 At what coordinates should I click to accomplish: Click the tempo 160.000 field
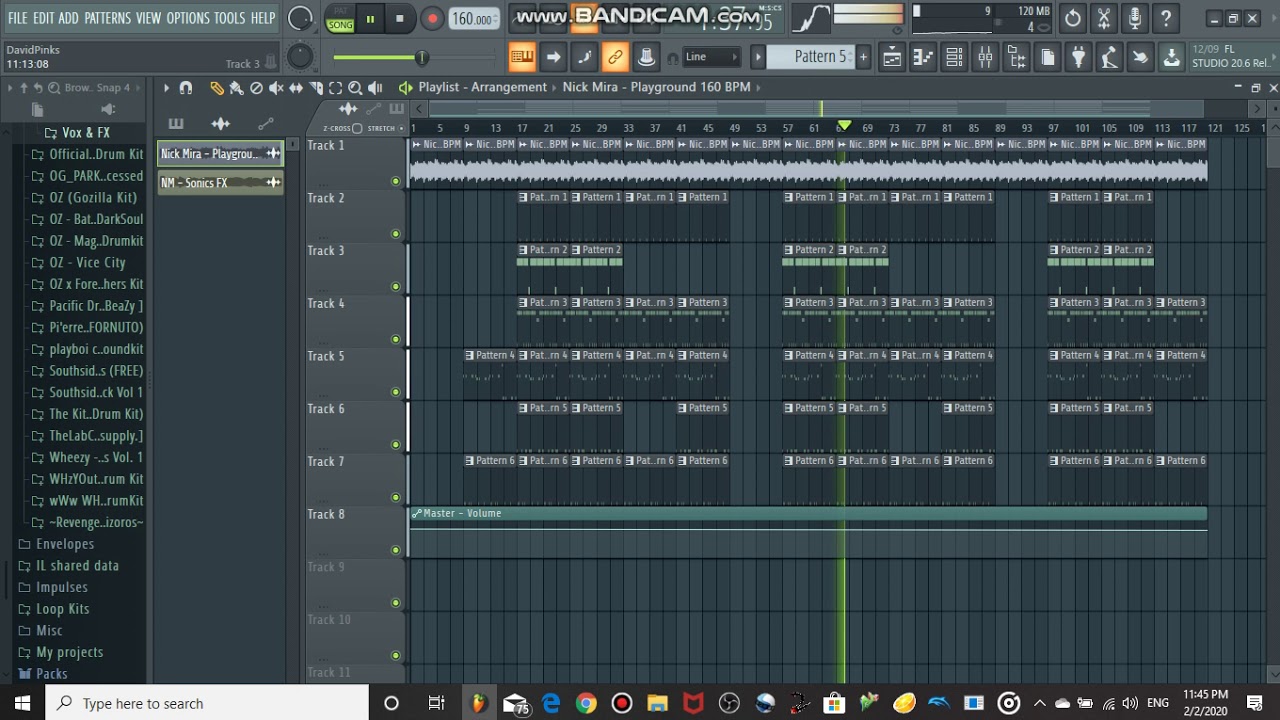pos(473,18)
